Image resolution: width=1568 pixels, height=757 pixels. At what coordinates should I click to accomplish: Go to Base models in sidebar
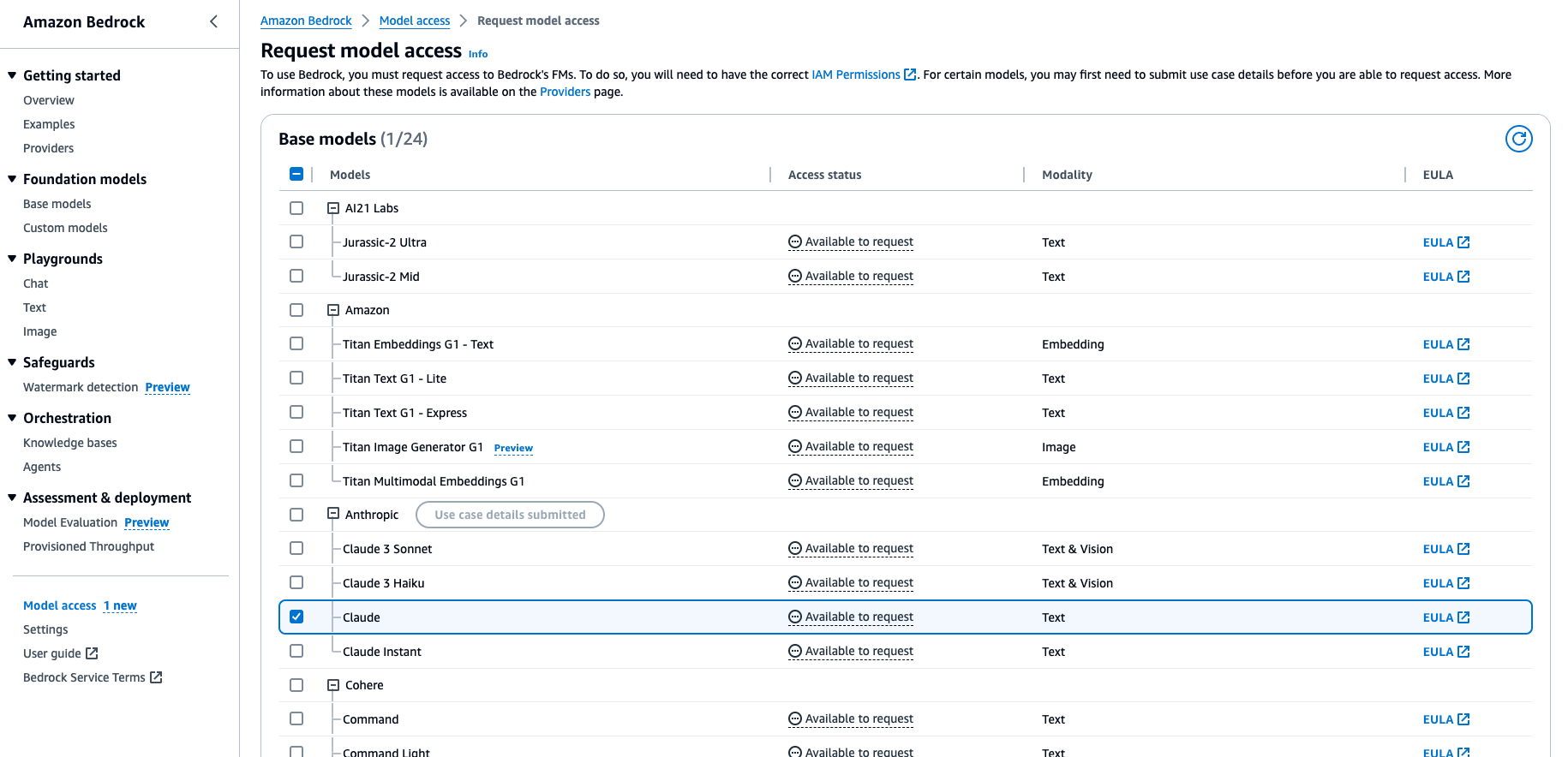[57, 204]
